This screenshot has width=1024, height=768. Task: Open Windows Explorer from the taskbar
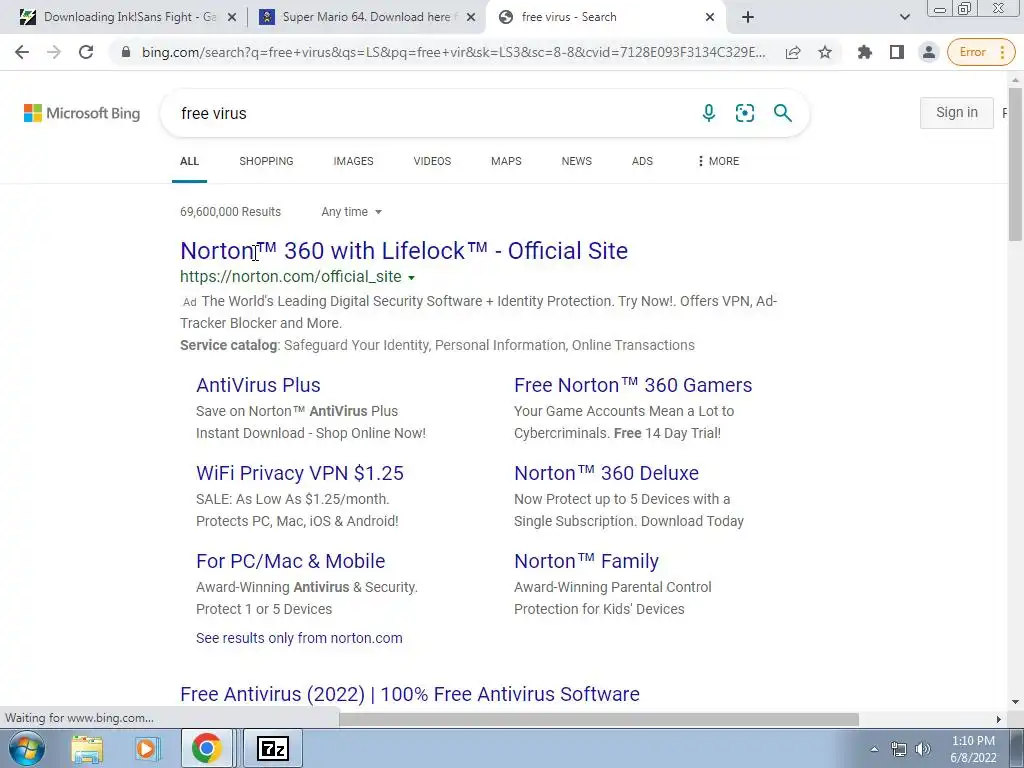click(x=86, y=748)
